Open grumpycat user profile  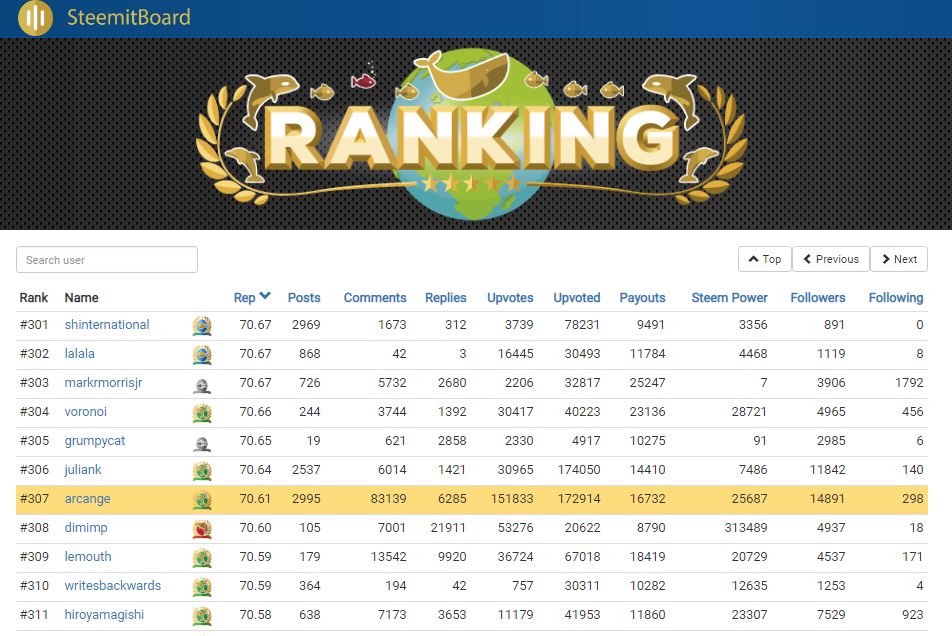tap(95, 441)
